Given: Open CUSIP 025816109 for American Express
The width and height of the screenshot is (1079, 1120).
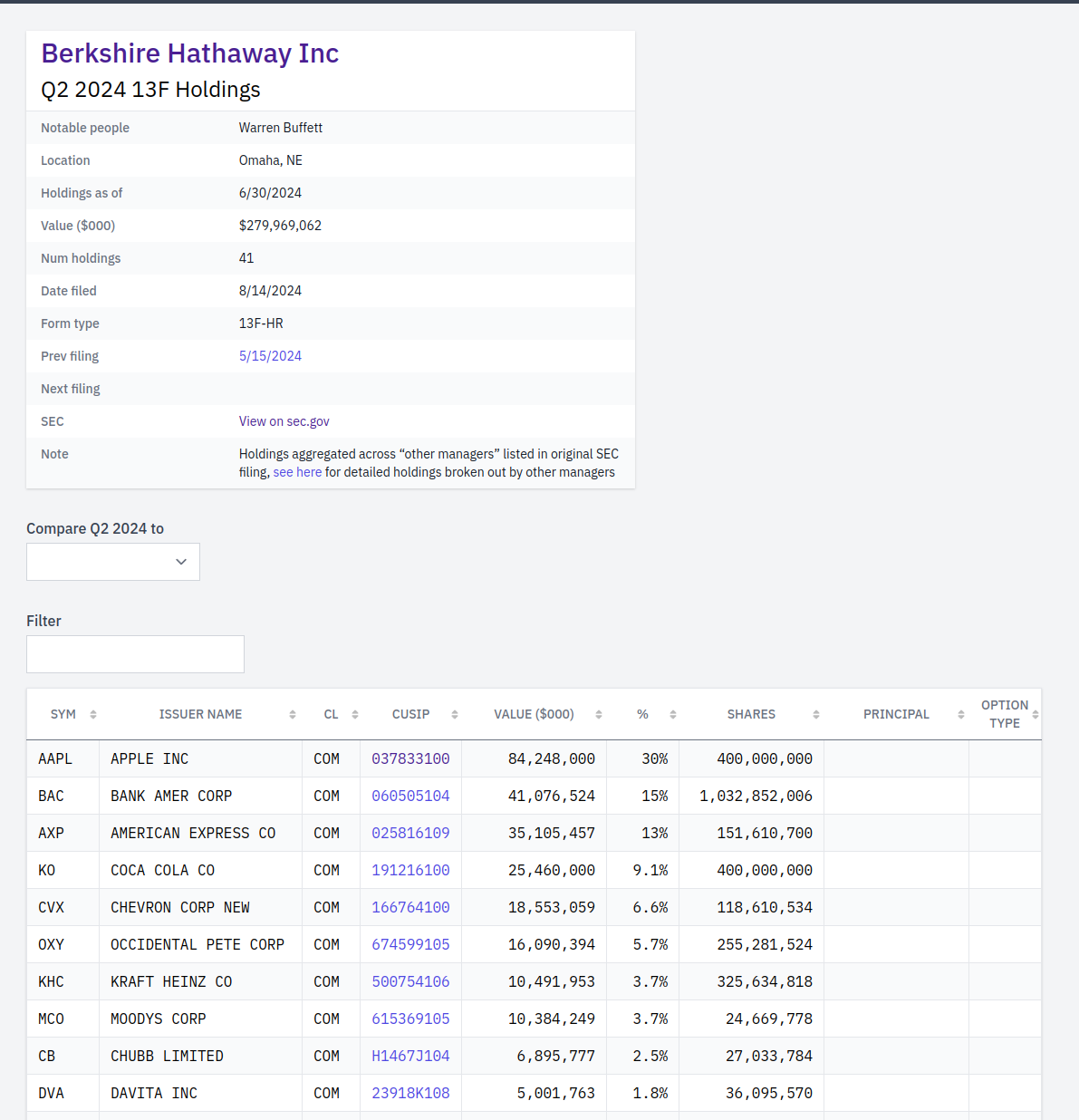Looking at the screenshot, I should (x=410, y=834).
